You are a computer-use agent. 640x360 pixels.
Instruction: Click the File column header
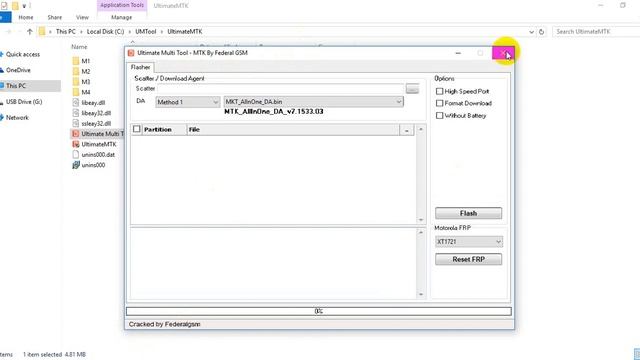(x=293, y=129)
